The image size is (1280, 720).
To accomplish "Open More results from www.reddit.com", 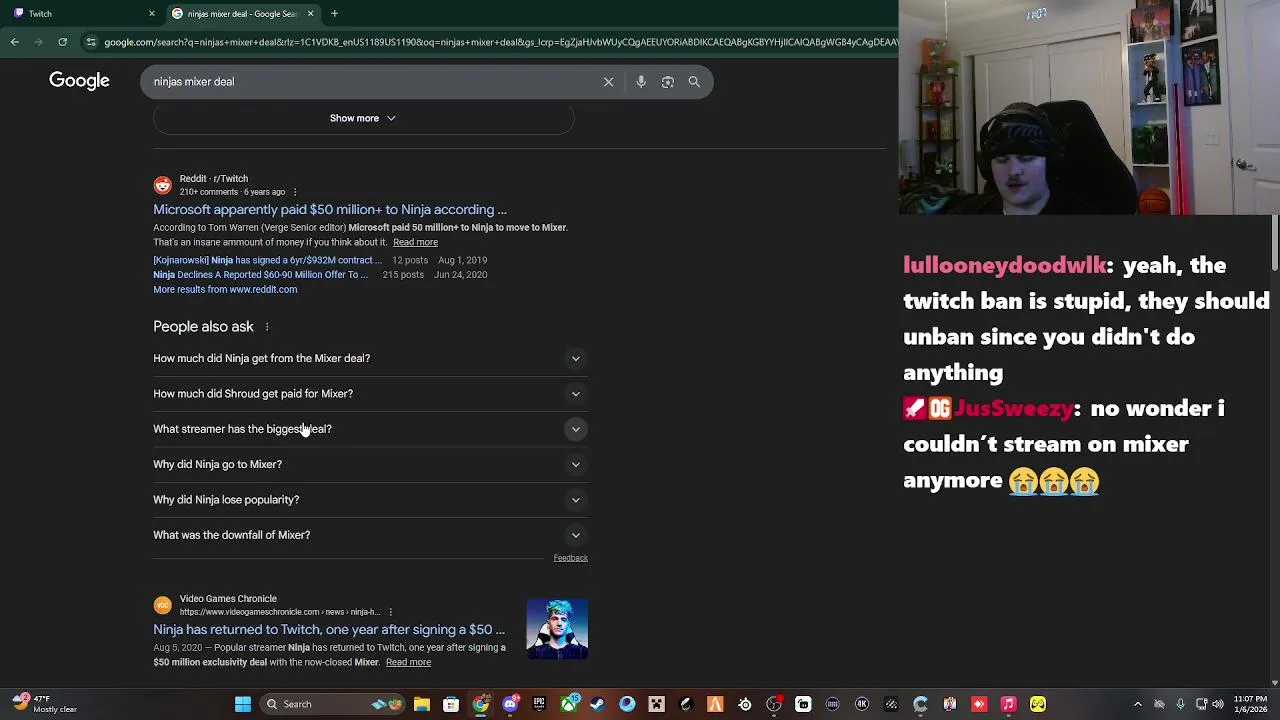I will 225,290.
